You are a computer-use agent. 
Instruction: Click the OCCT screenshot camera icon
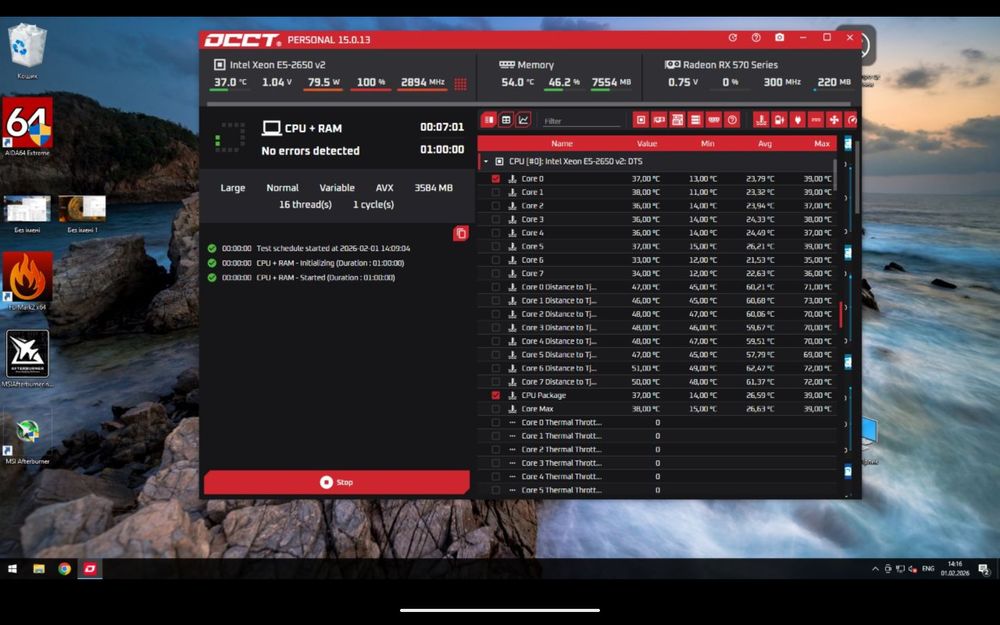[x=779, y=38]
